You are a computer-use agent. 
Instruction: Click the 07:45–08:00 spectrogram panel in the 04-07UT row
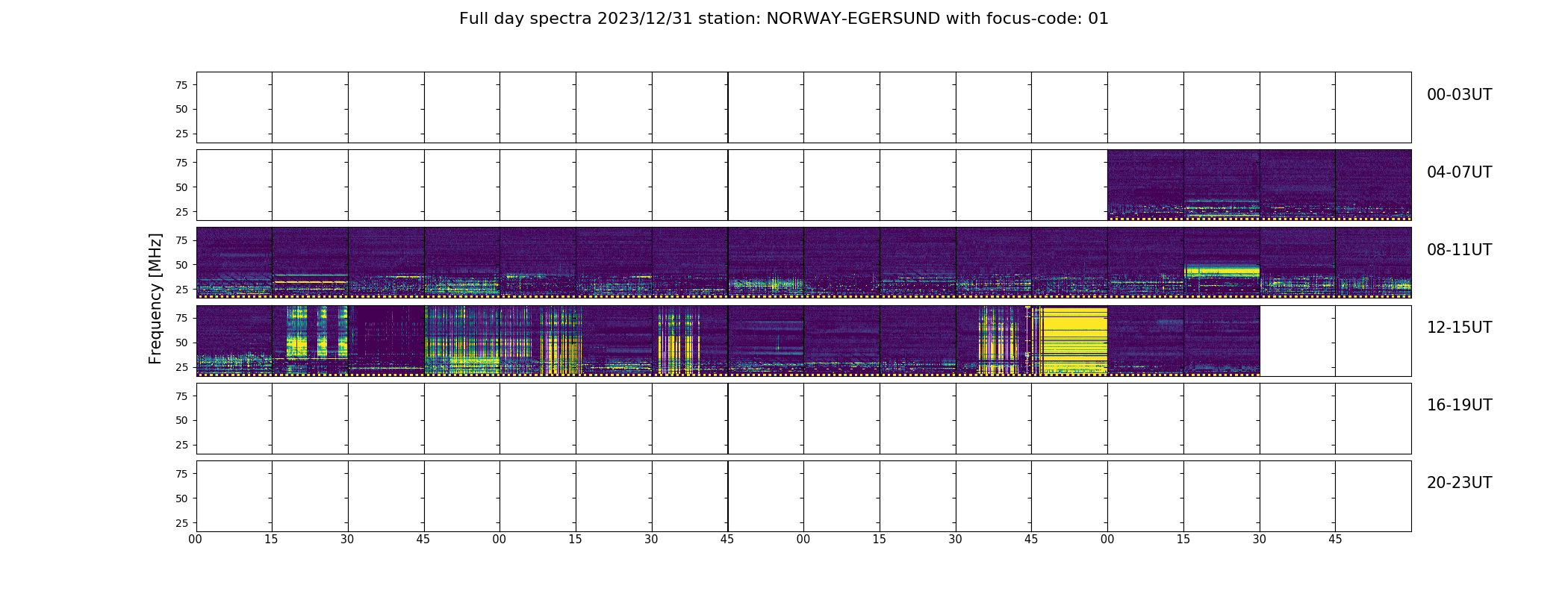pyautogui.click(x=1373, y=185)
